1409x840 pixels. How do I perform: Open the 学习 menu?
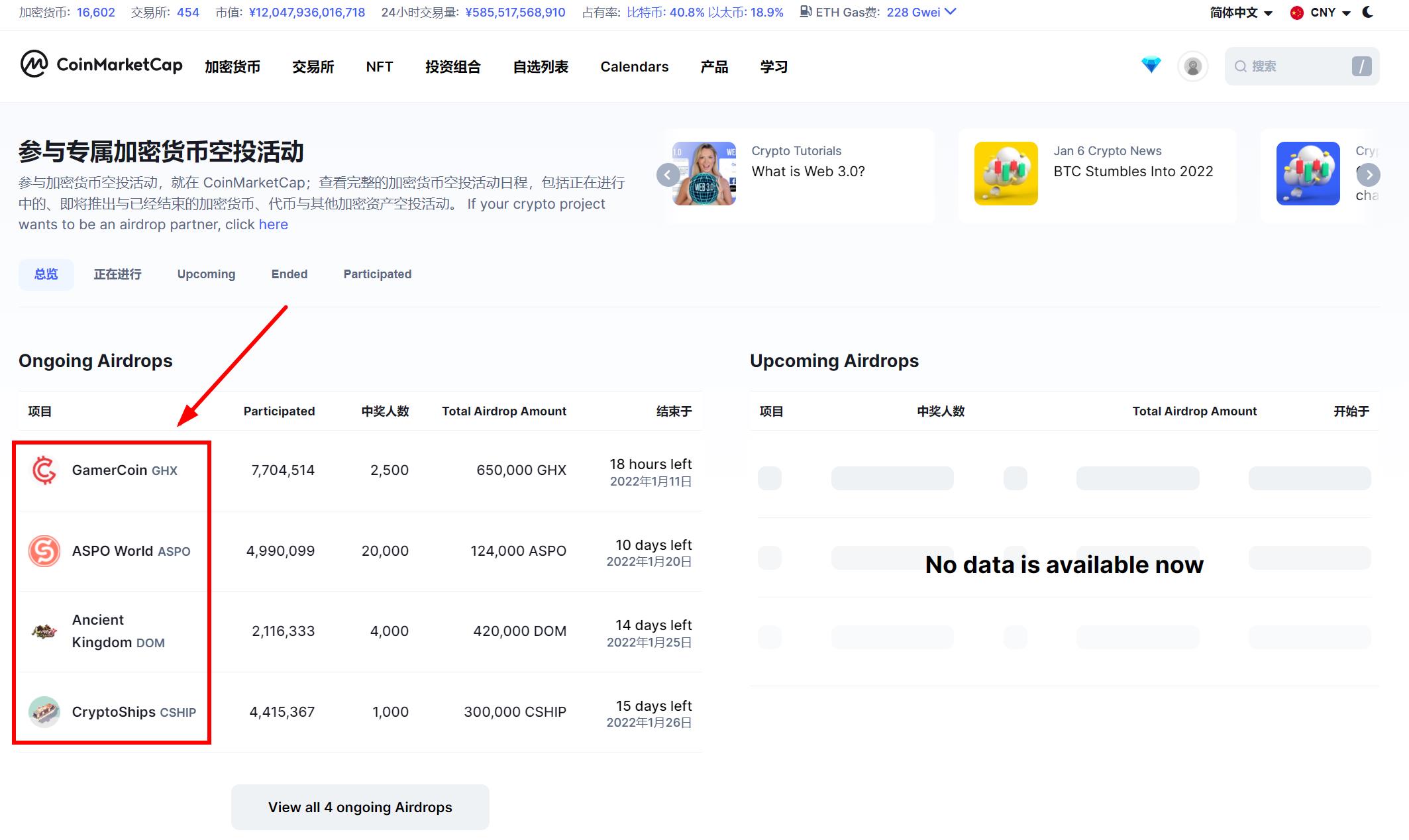(x=774, y=67)
